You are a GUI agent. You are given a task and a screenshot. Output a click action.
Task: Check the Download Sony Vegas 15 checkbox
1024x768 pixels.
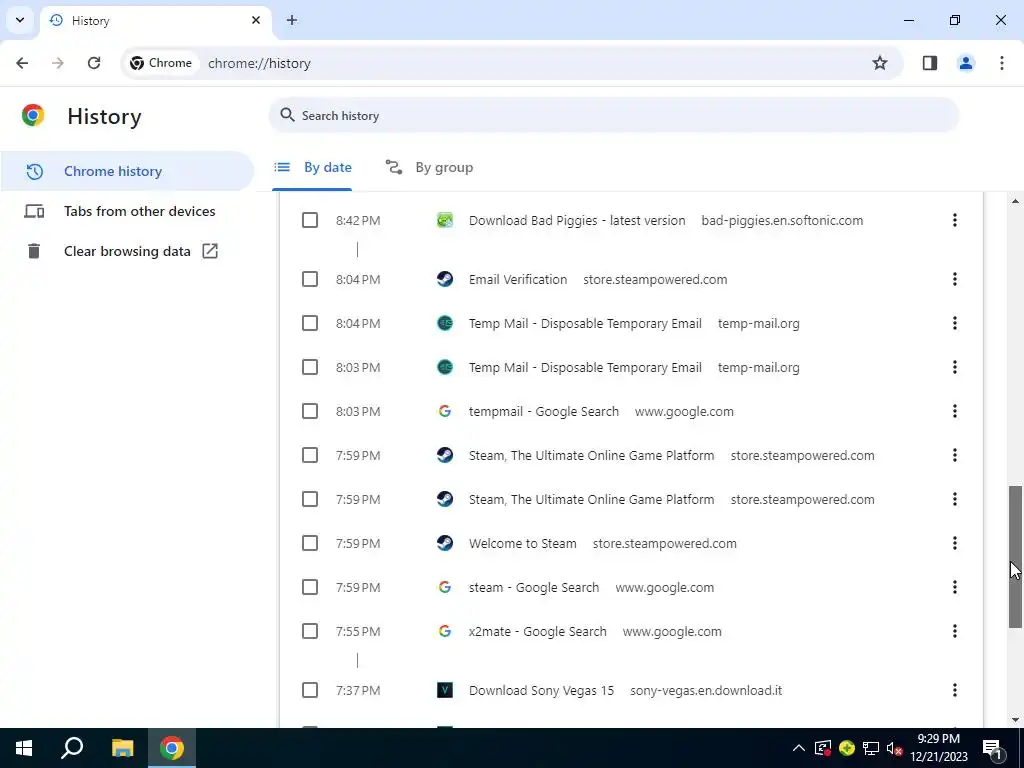pyautogui.click(x=310, y=690)
